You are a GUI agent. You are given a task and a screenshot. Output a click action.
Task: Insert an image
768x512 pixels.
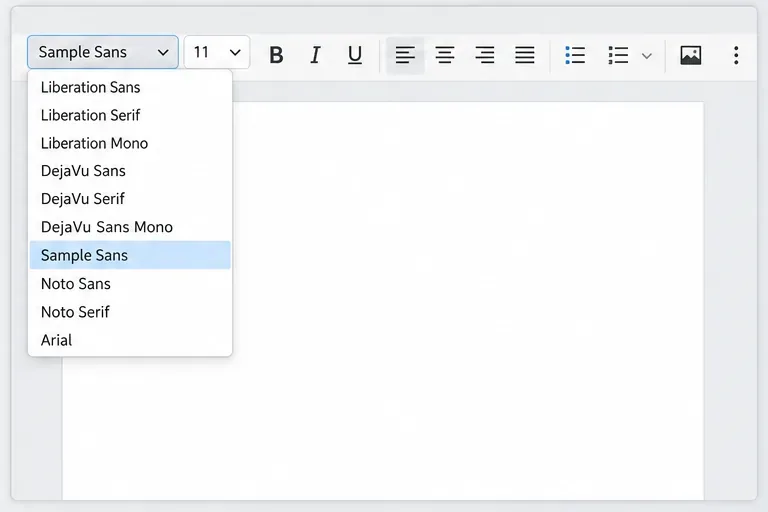pyautogui.click(x=691, y=54)
